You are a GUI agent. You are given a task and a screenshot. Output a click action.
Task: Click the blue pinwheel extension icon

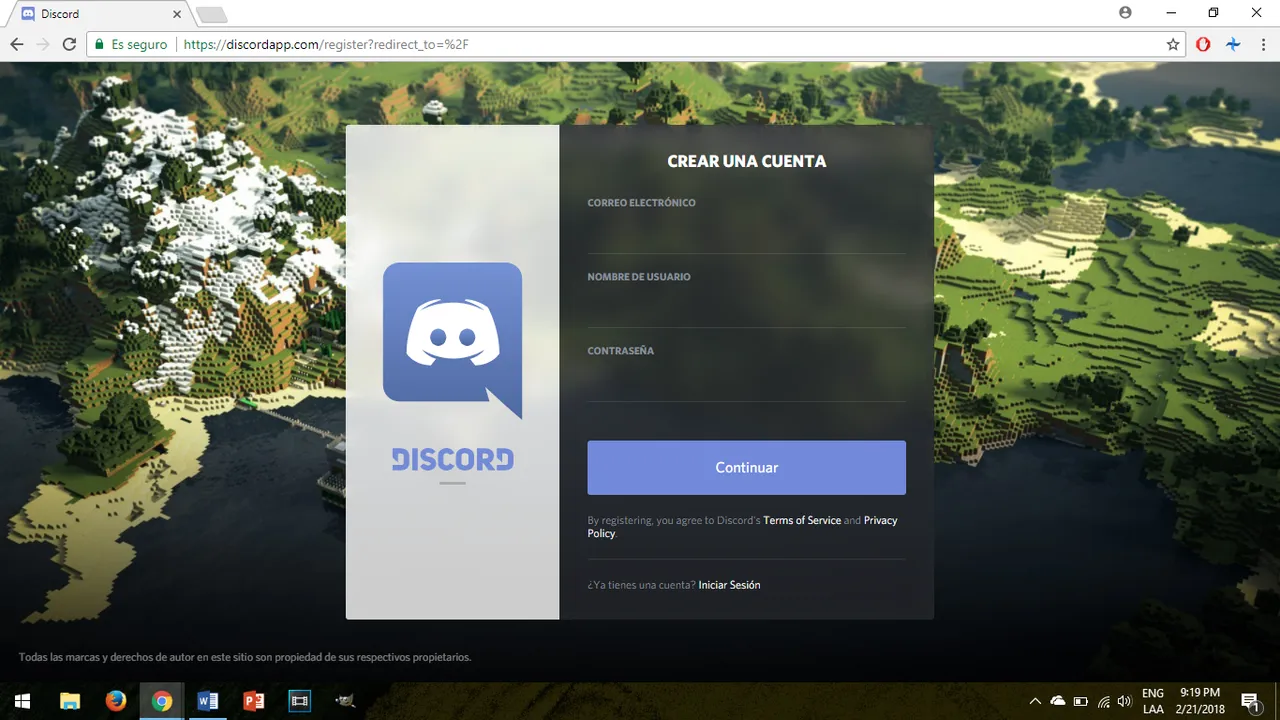pos(1233,45)
